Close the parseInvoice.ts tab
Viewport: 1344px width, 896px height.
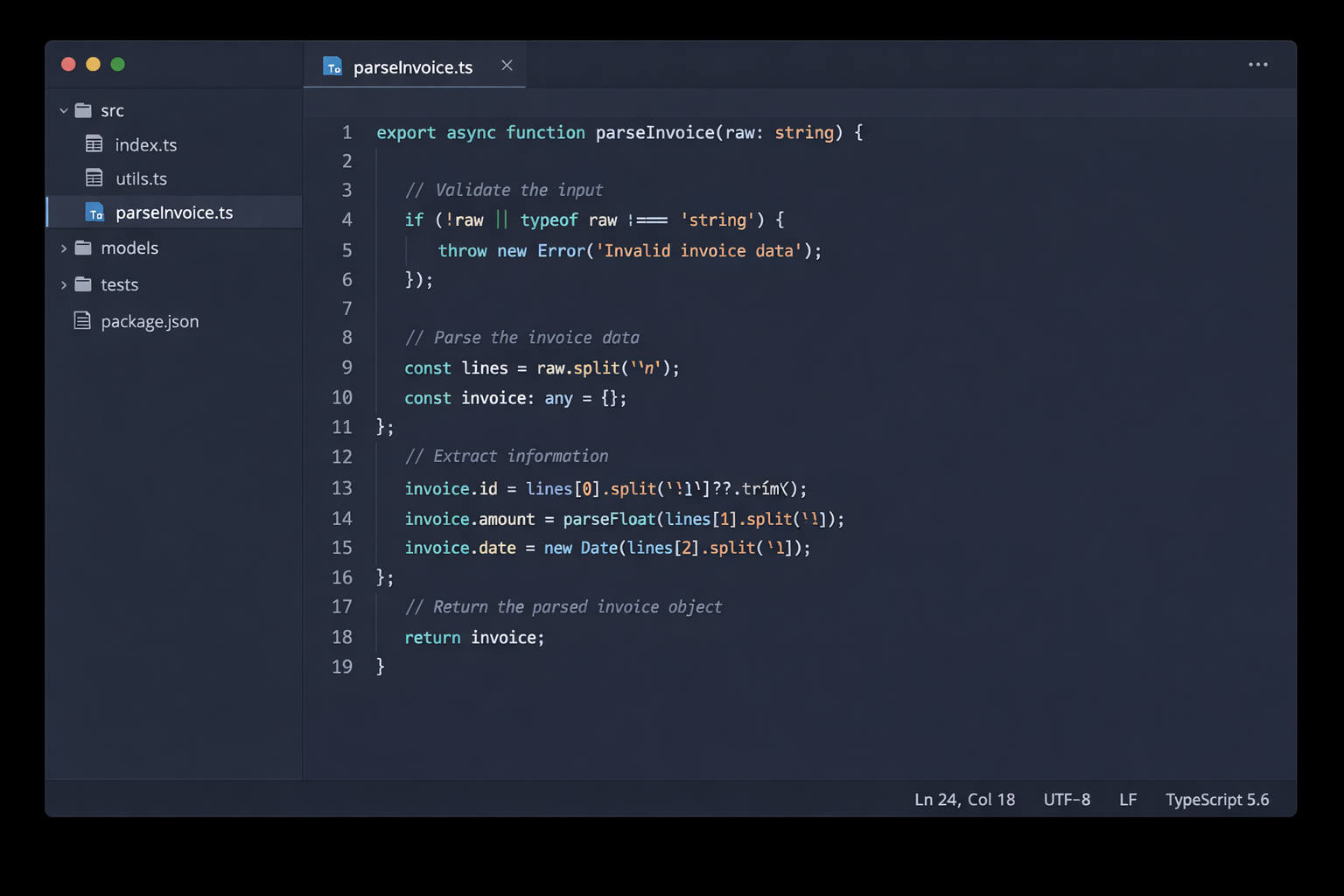[x=507, y=66]
